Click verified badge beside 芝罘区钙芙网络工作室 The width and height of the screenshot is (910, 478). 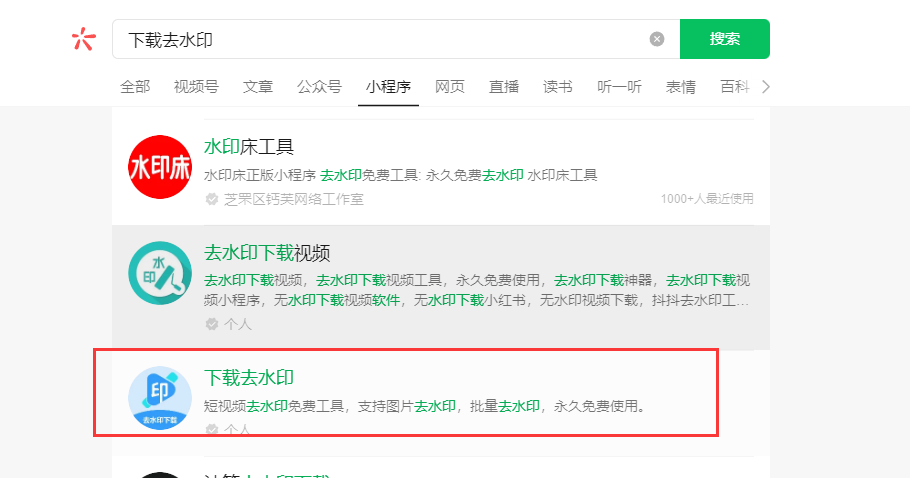(212, 200)
